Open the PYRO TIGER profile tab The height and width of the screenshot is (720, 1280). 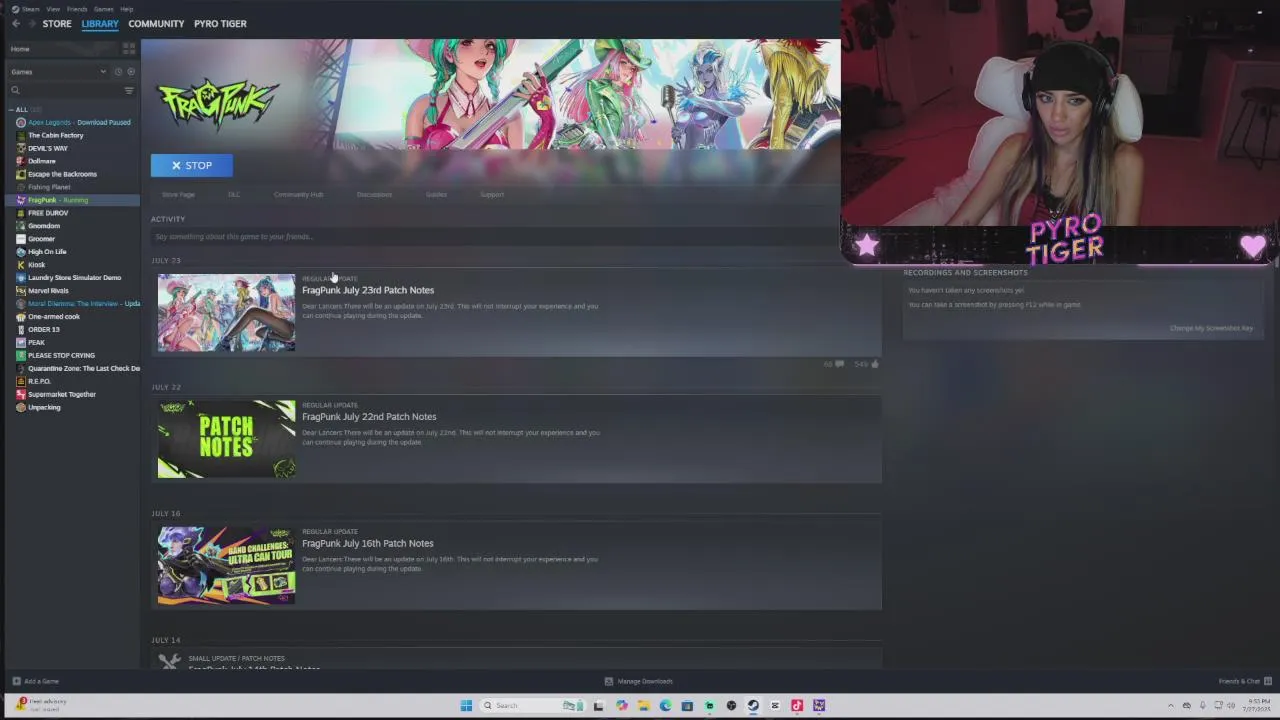point(220,24)
